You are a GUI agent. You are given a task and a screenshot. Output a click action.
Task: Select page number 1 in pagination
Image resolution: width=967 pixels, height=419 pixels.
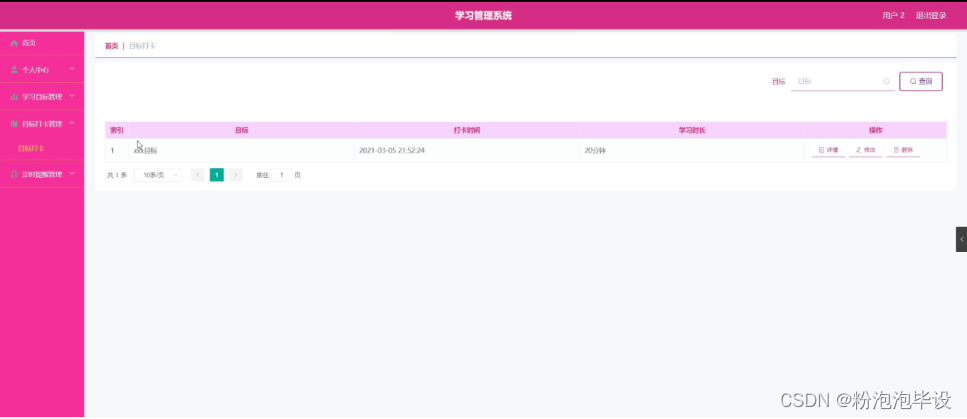pos(216,175)
